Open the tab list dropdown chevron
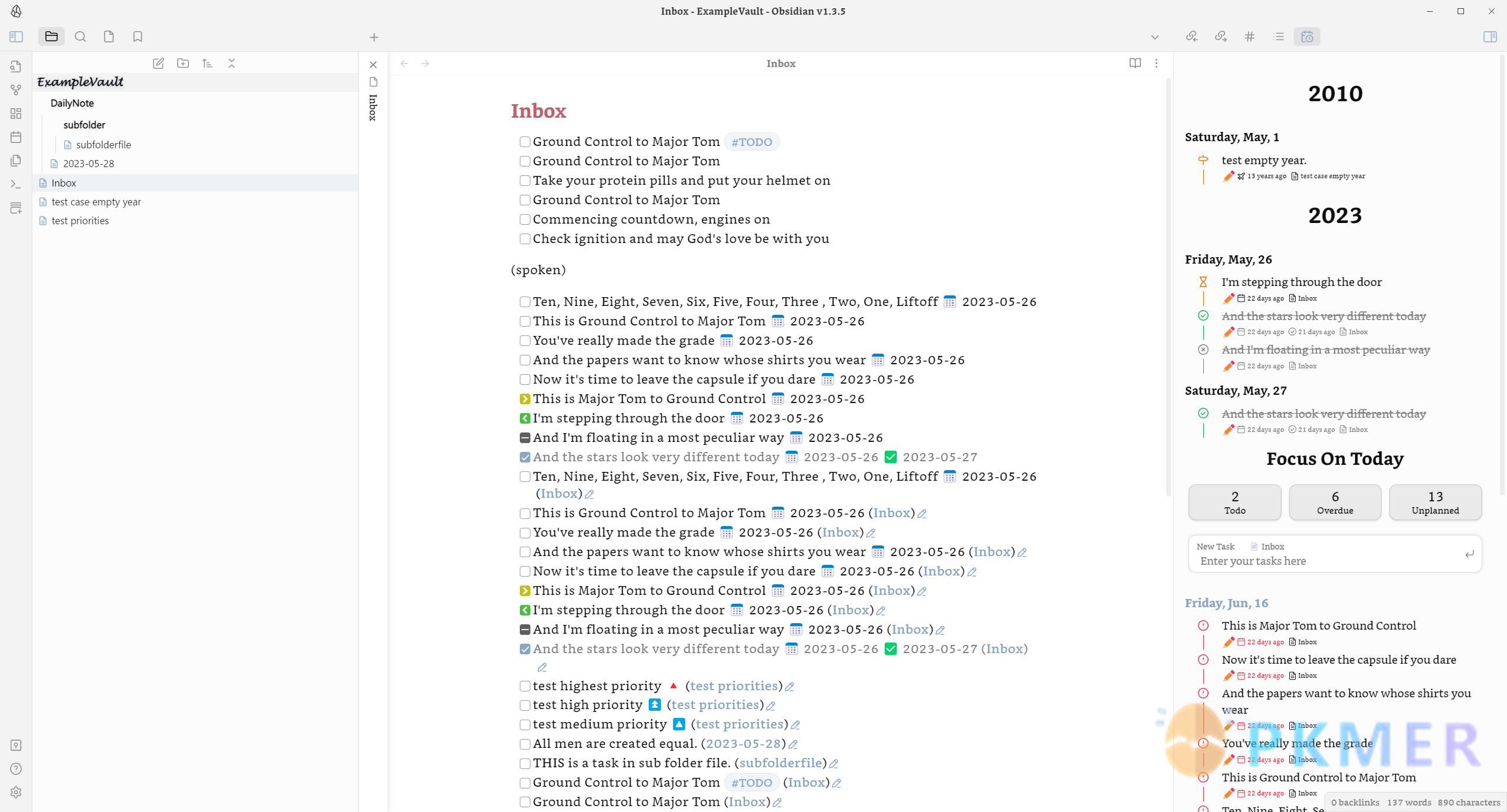Image resolution: width=1507 pixels, height=812 pixels. [x=1154, y=37]
